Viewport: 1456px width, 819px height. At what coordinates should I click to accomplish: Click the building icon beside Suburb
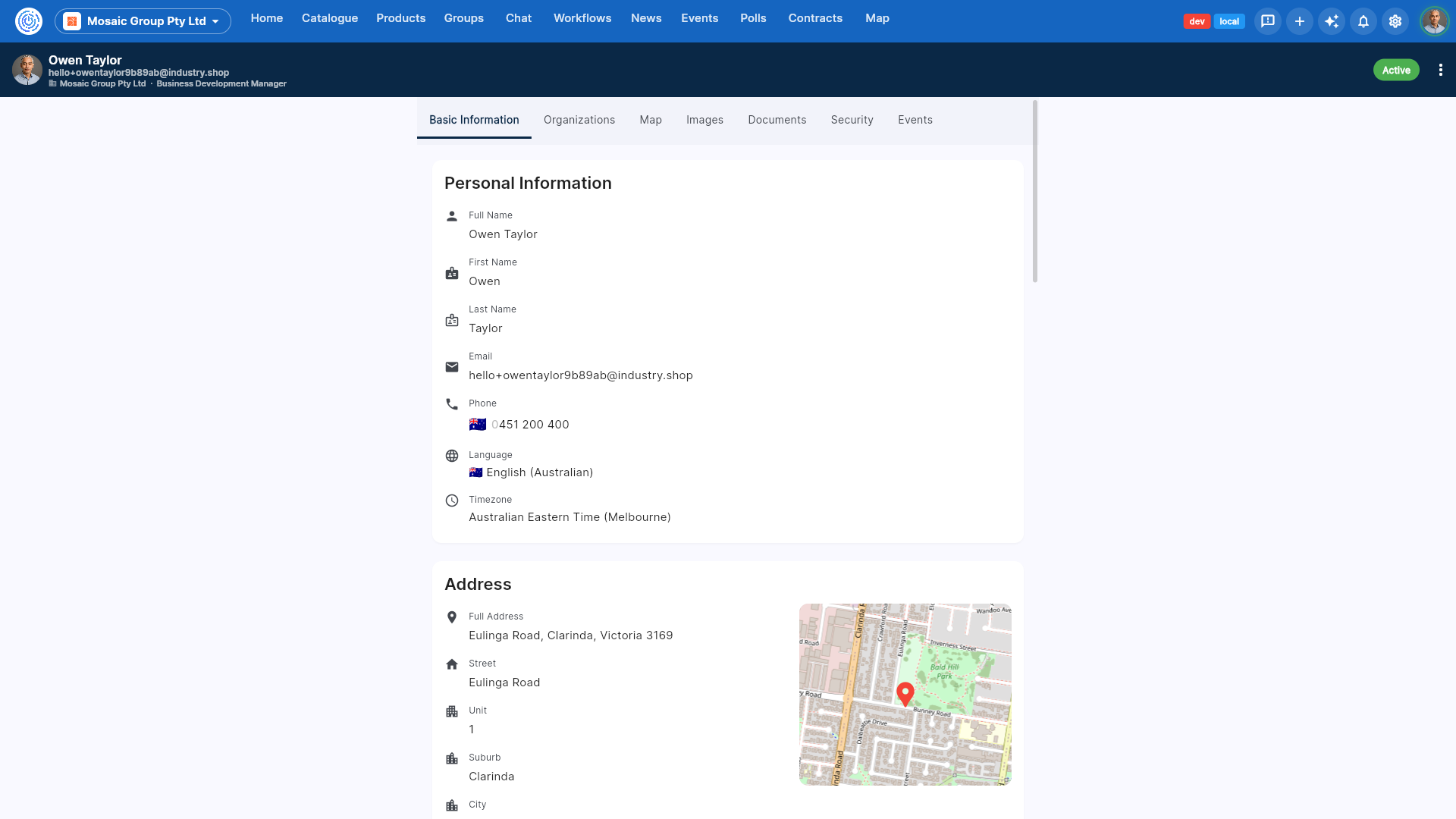coord(452,758)
